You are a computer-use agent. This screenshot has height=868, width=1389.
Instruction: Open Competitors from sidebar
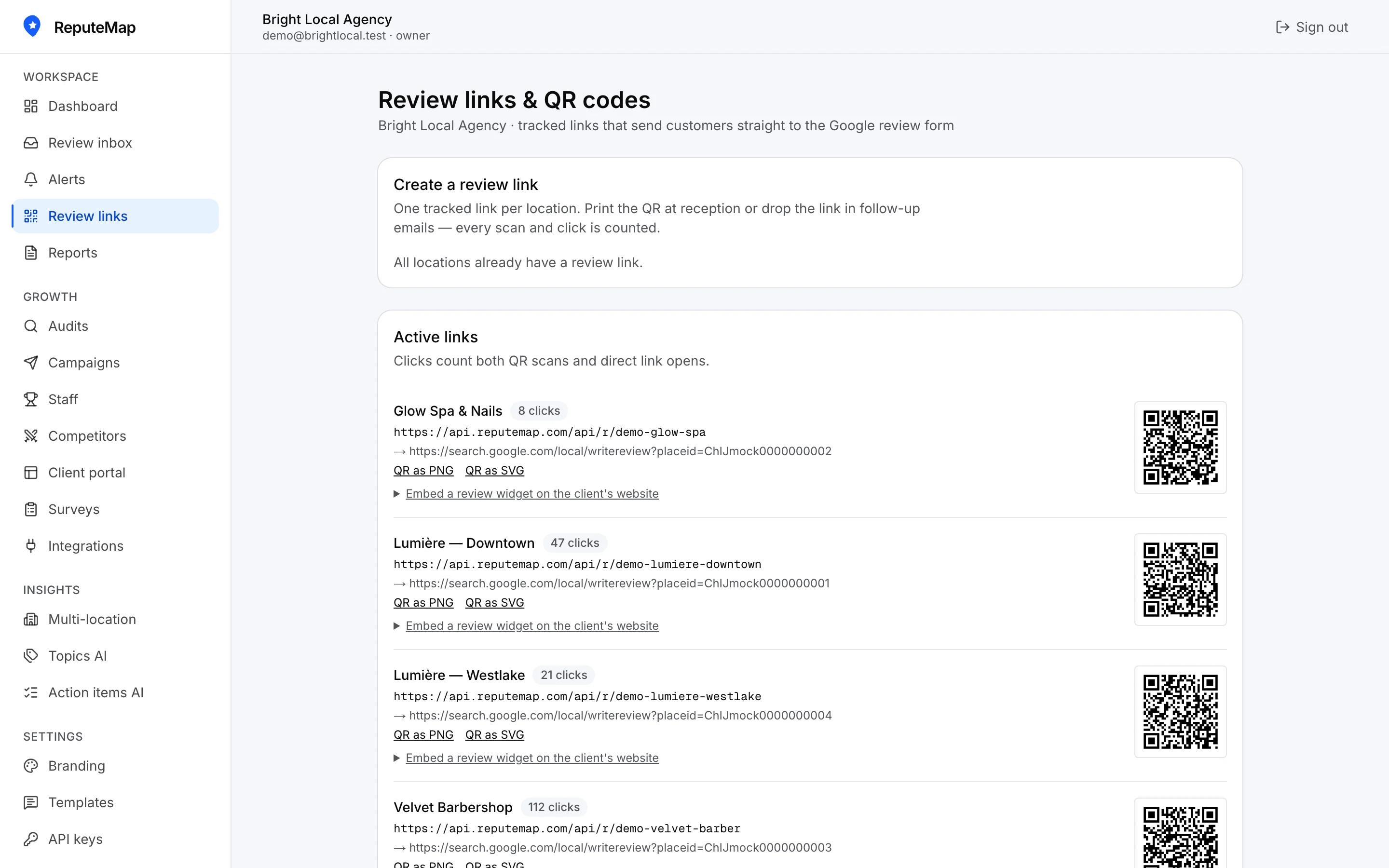115,436
